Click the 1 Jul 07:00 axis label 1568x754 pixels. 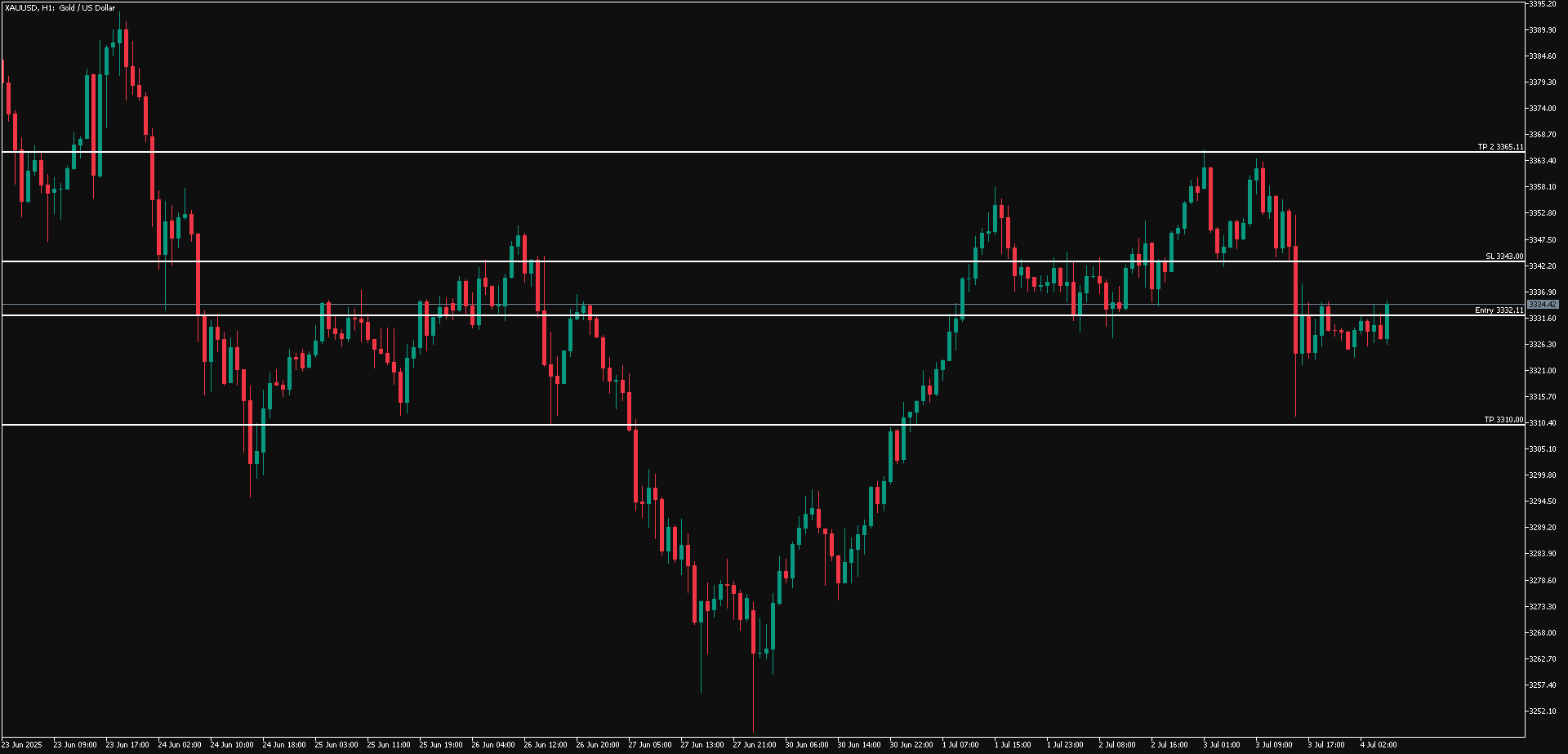[960, 745]
